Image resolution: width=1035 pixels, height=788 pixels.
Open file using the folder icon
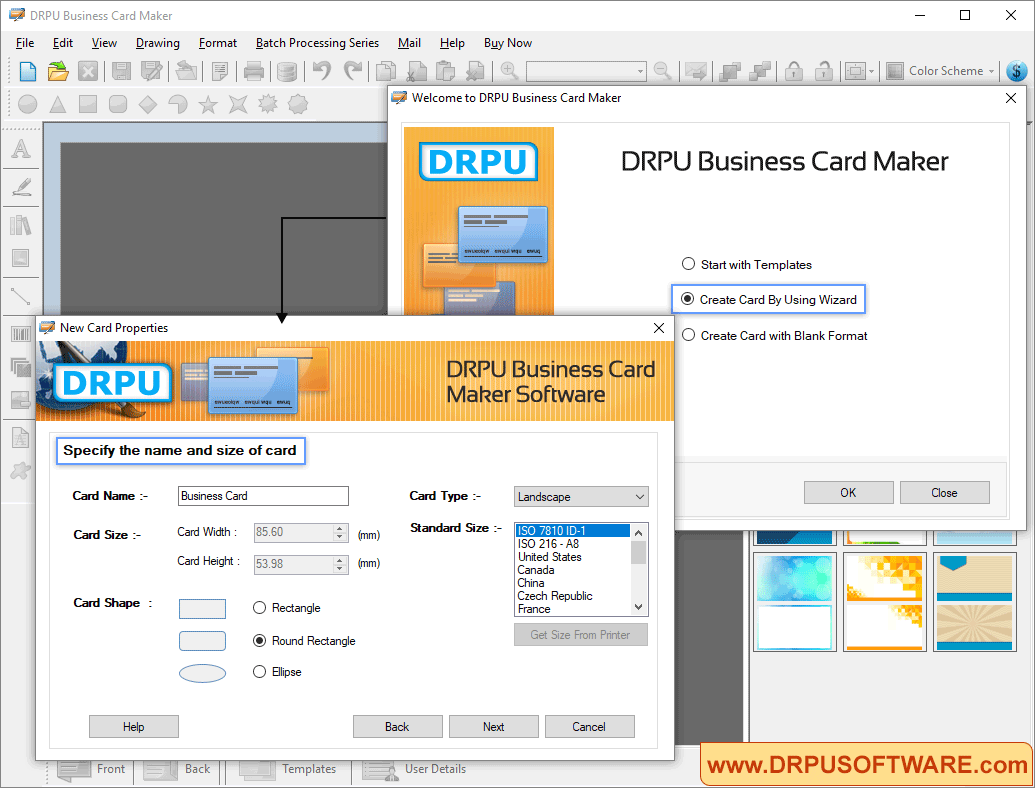[58, 71]
